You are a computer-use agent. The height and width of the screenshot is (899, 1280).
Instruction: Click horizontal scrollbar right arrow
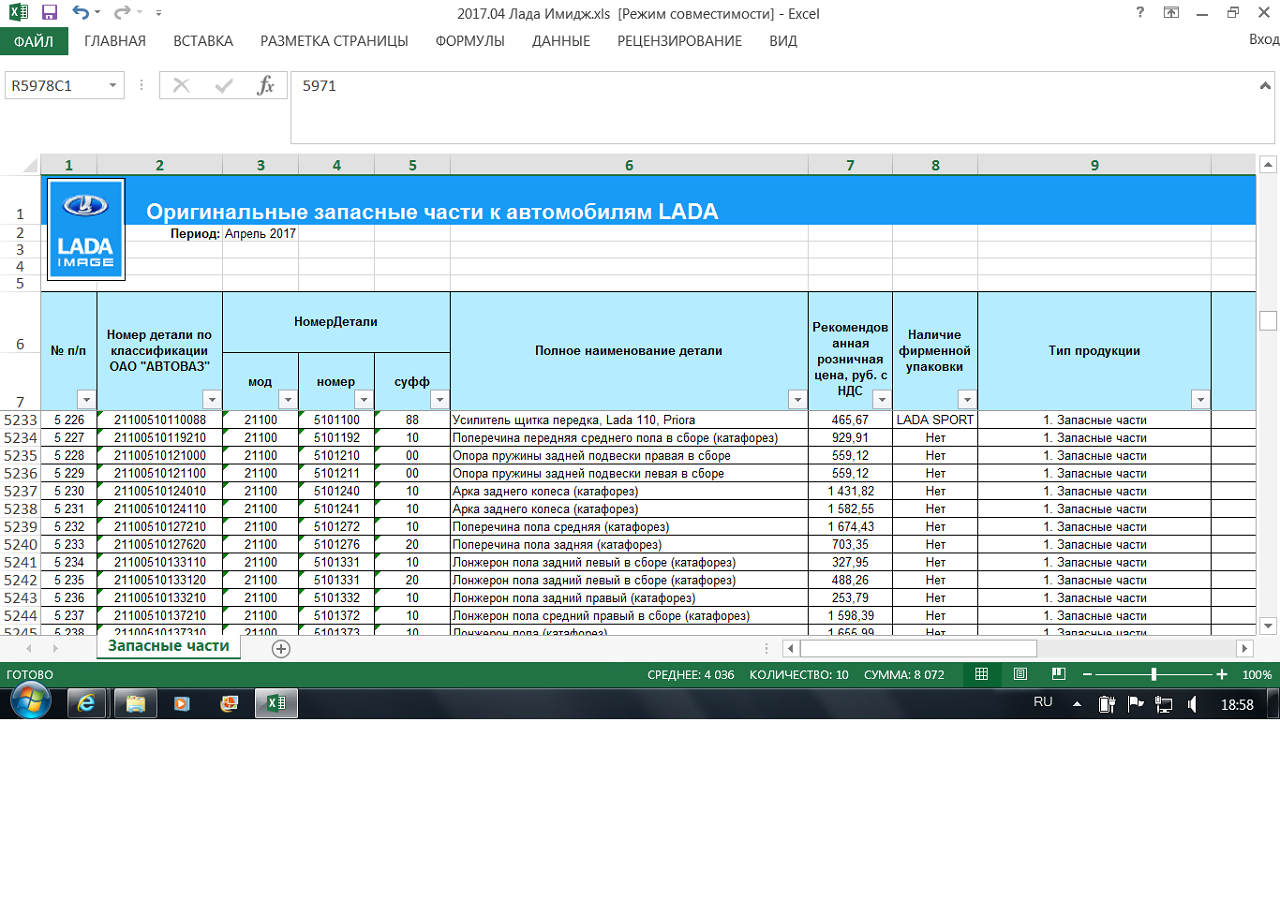[1245, 649]
